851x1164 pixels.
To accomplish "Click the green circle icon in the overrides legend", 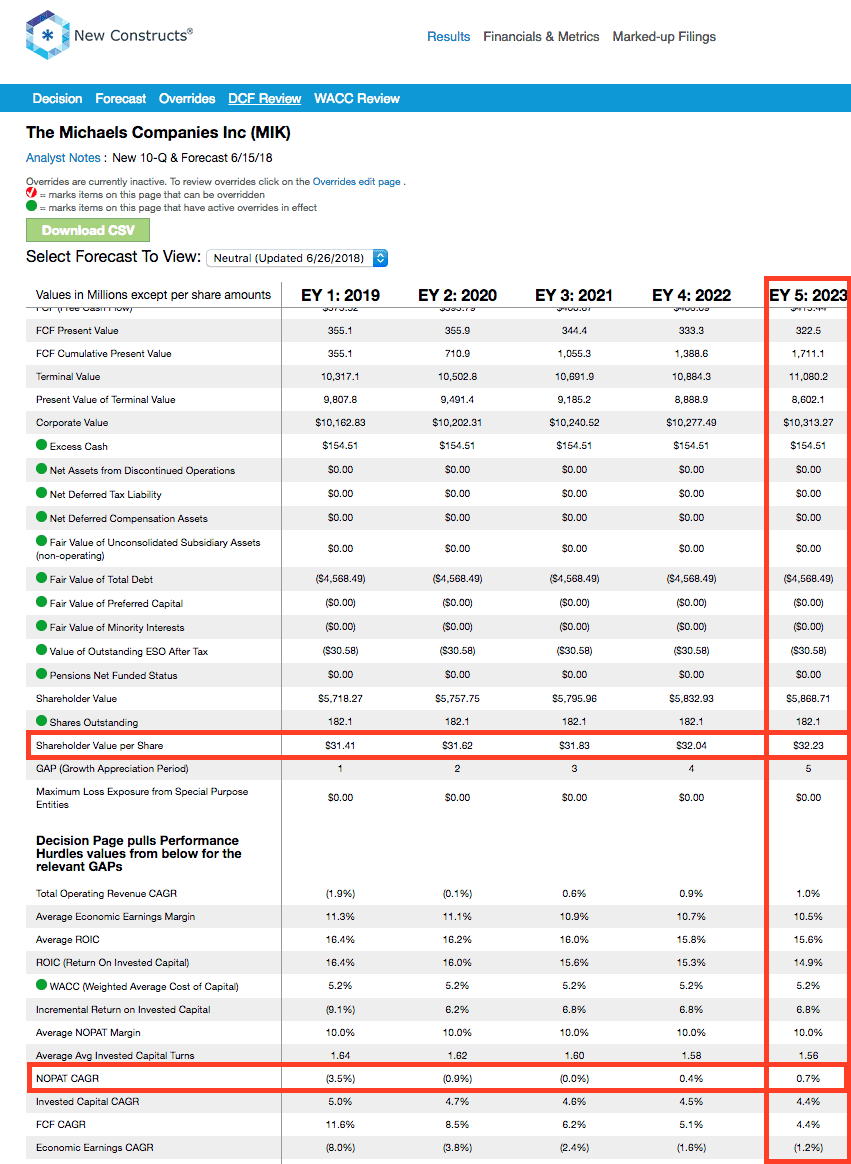I will [31, 207].
